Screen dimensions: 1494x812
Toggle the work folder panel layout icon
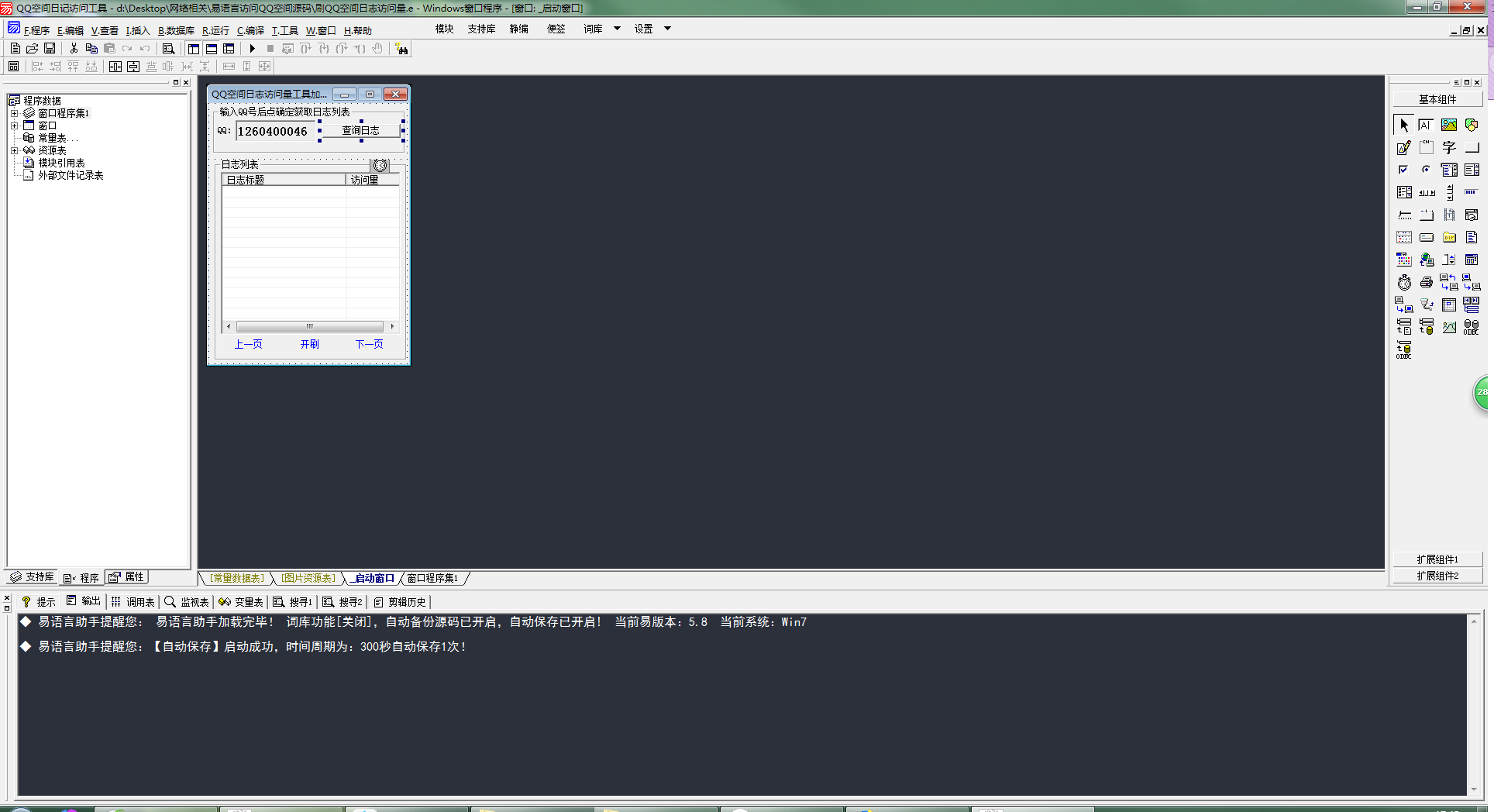click(194, 49)
